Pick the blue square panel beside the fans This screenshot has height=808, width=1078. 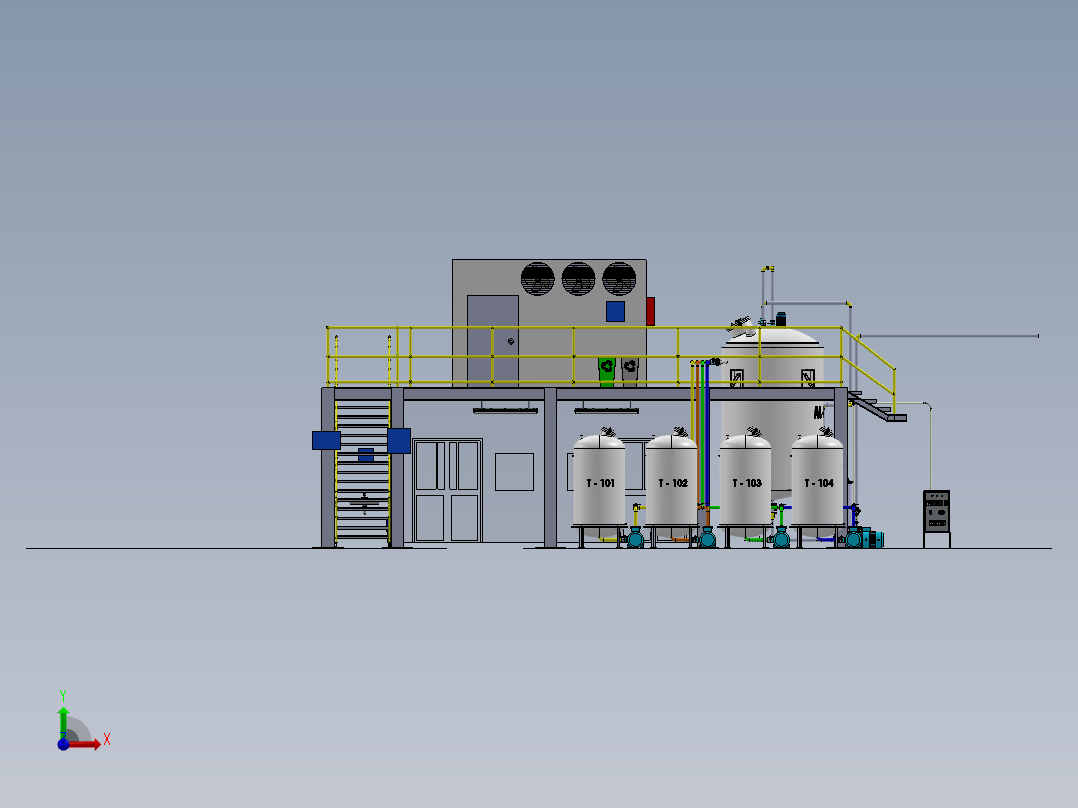pyautogui.click(x=615, y=312)
